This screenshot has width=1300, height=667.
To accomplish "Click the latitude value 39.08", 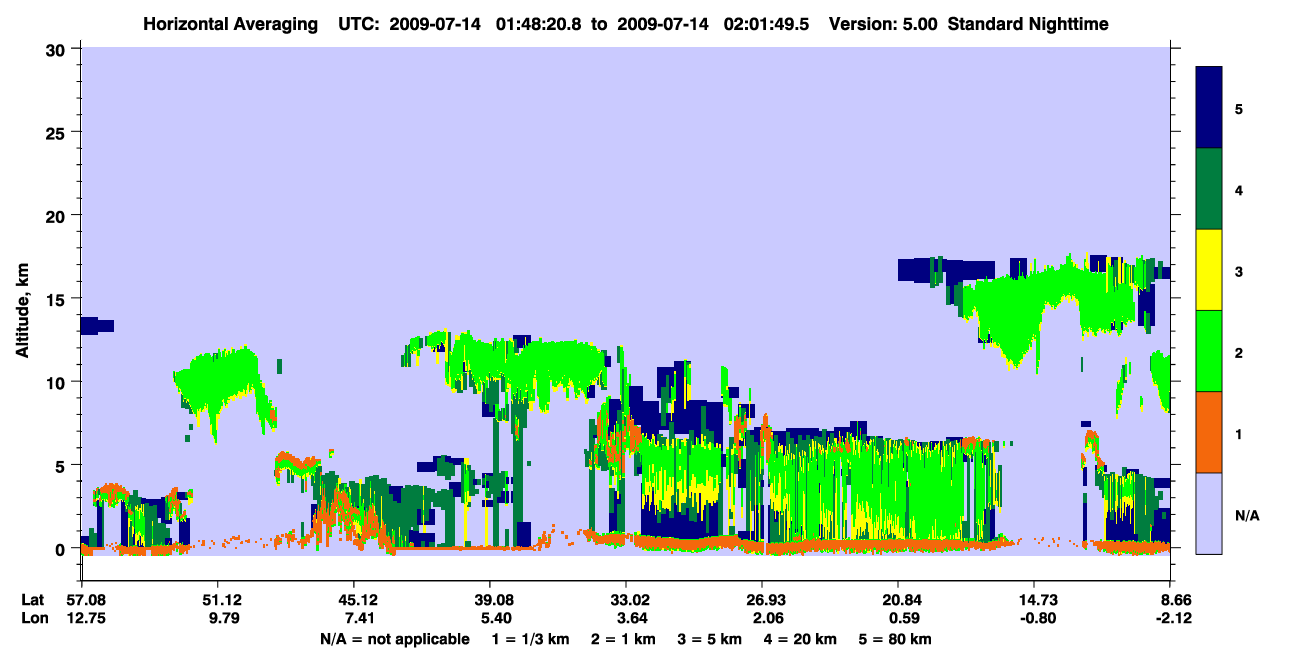I will point(494,600).
